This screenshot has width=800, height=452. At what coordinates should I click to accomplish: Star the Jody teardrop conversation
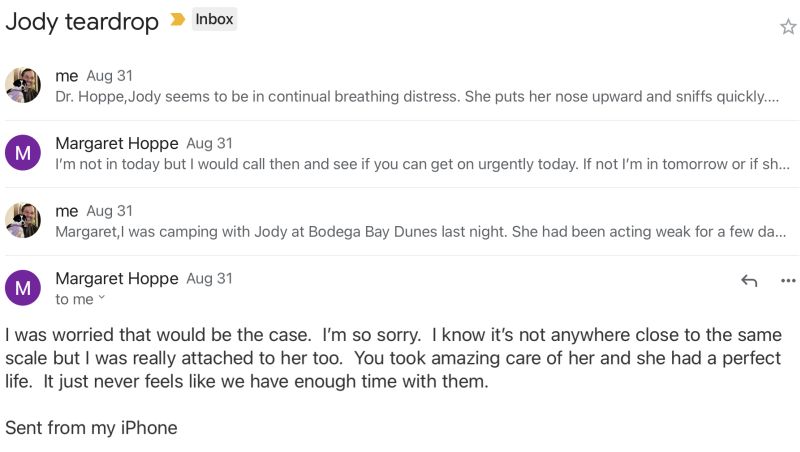(x=787, y=27)
